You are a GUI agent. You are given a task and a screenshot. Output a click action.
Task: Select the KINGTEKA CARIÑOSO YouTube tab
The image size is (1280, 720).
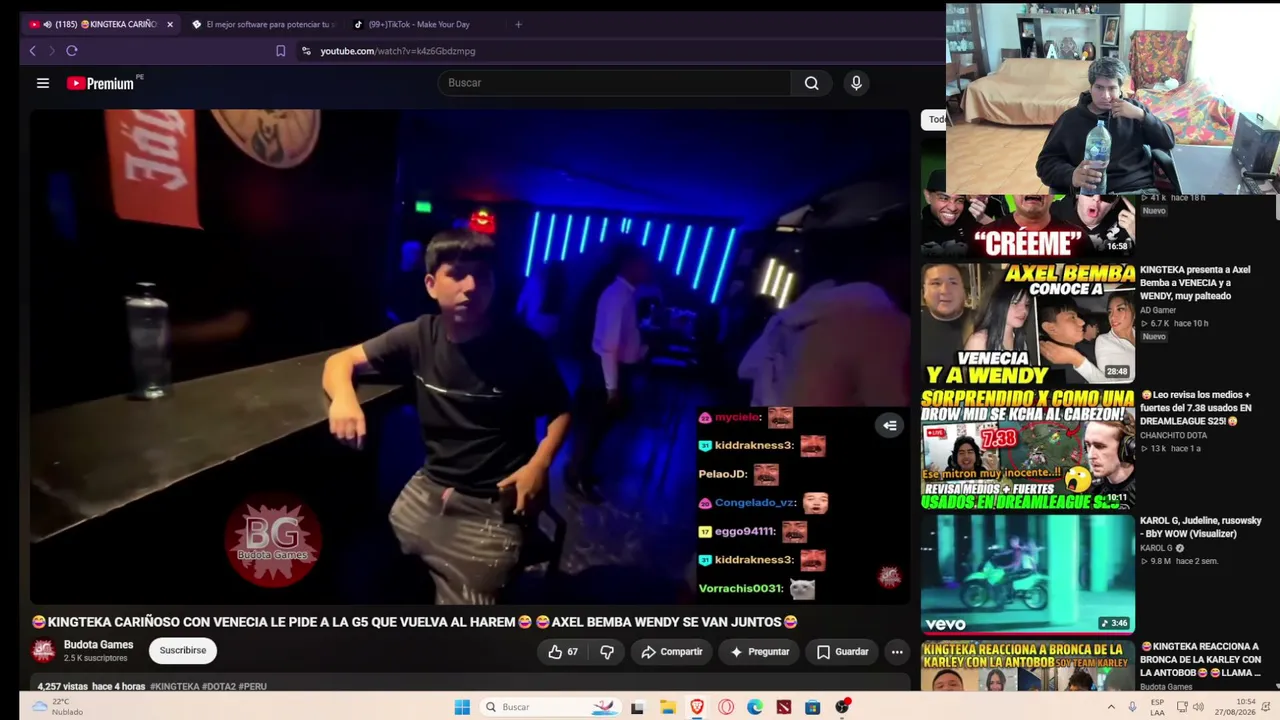tap(100, 24)
